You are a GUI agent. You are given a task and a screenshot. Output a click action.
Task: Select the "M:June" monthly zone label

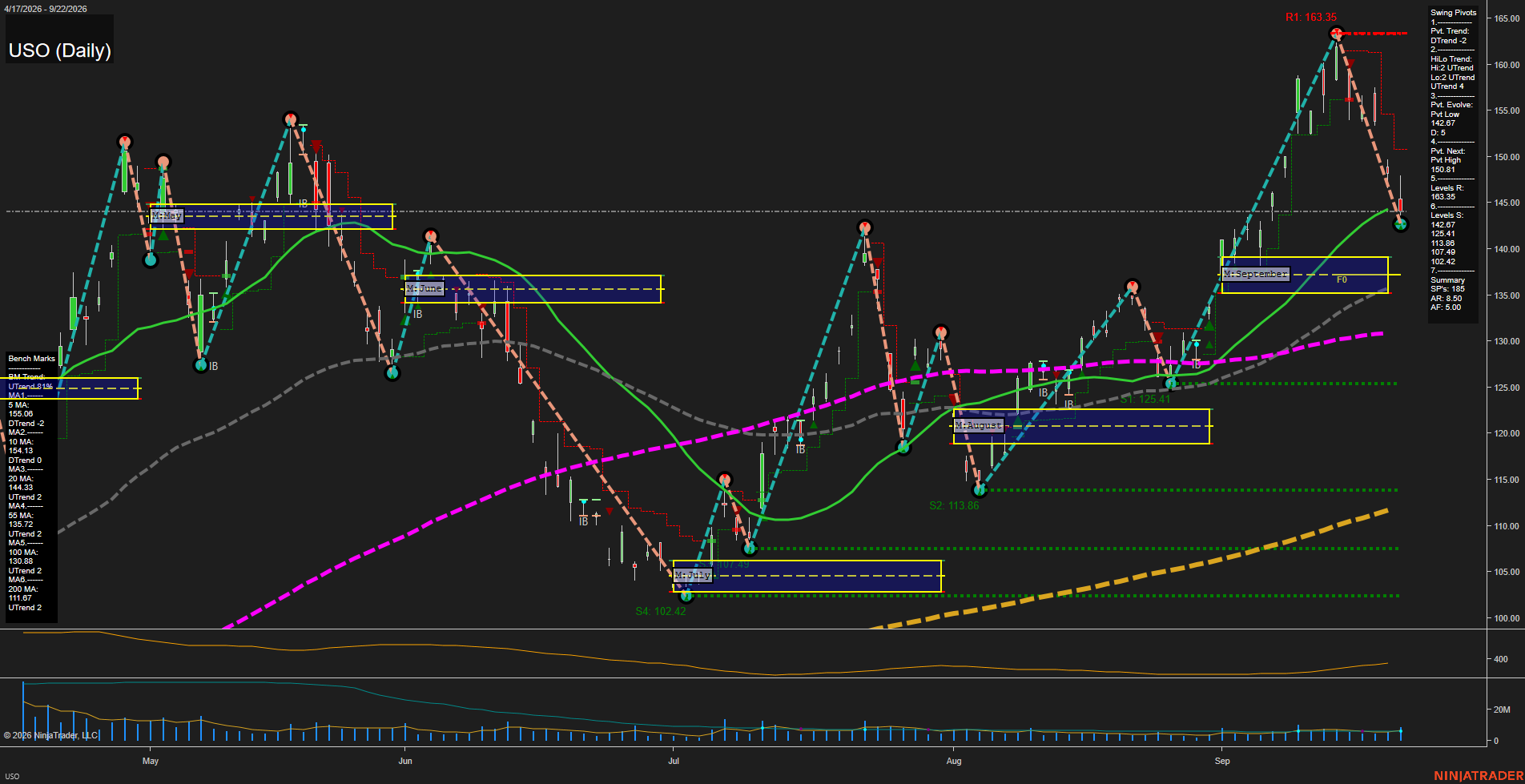coord(424,288)
